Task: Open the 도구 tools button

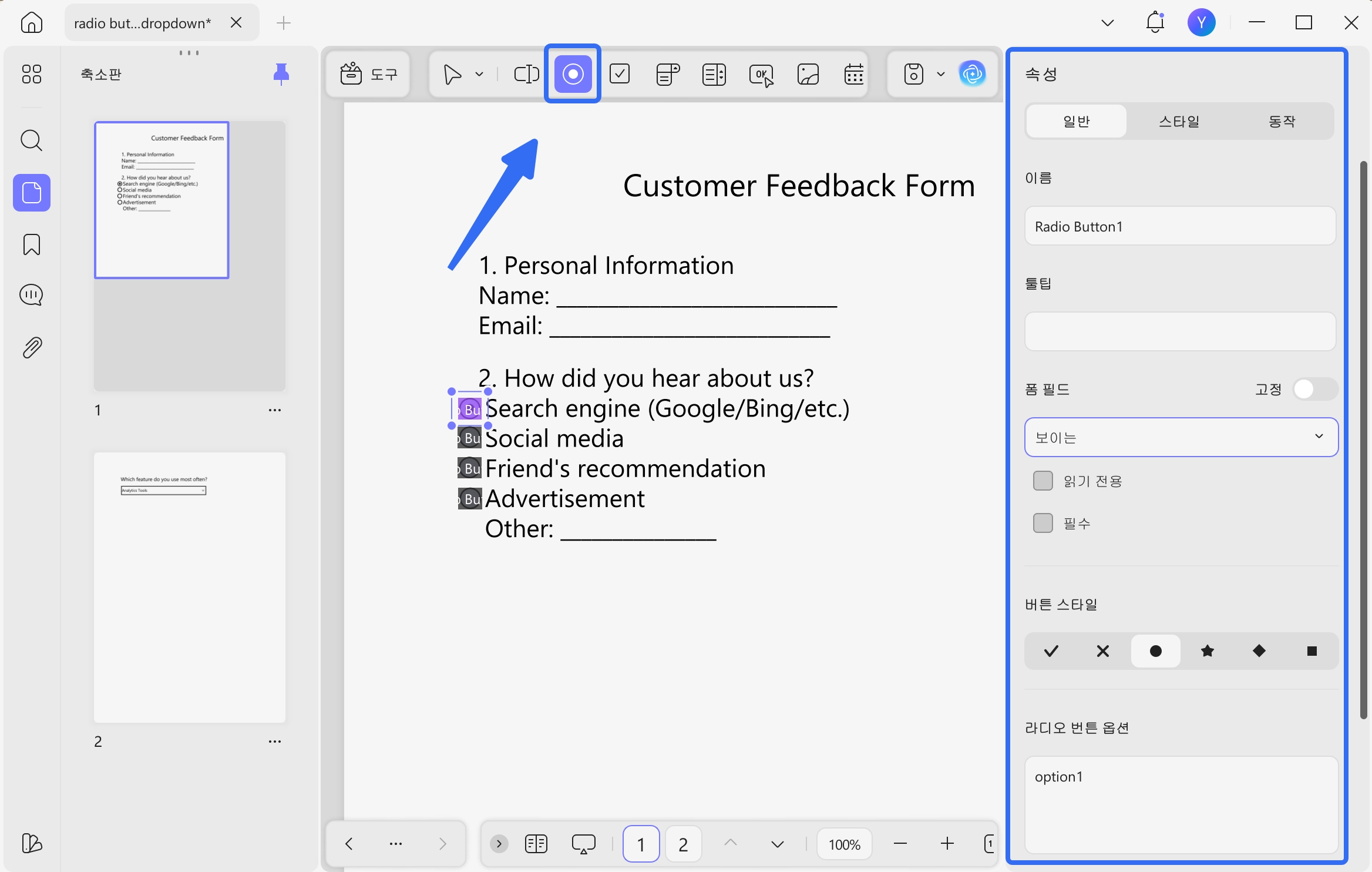Action: (369, 74)
